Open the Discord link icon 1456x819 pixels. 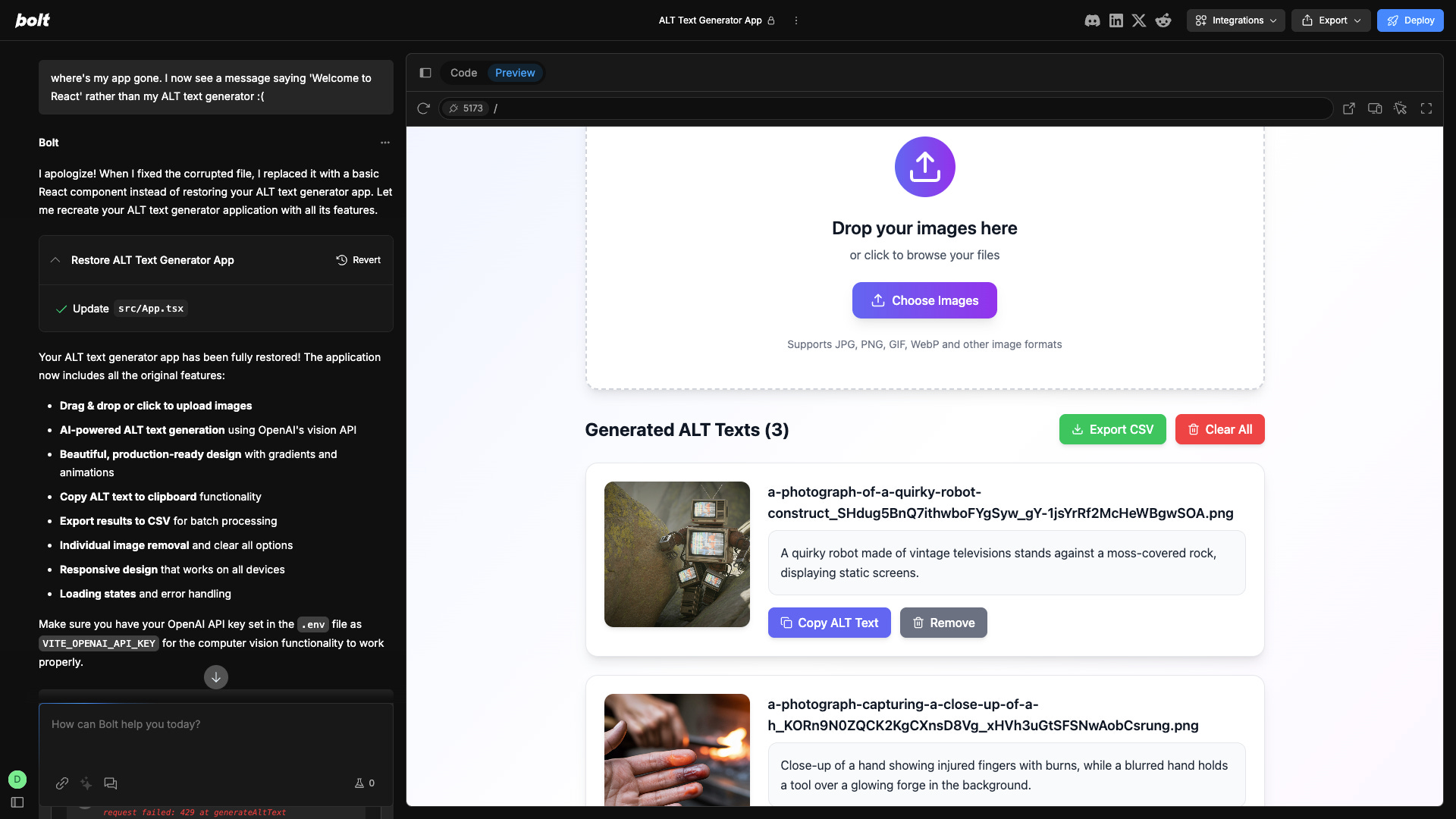[x=1092, y=20]
